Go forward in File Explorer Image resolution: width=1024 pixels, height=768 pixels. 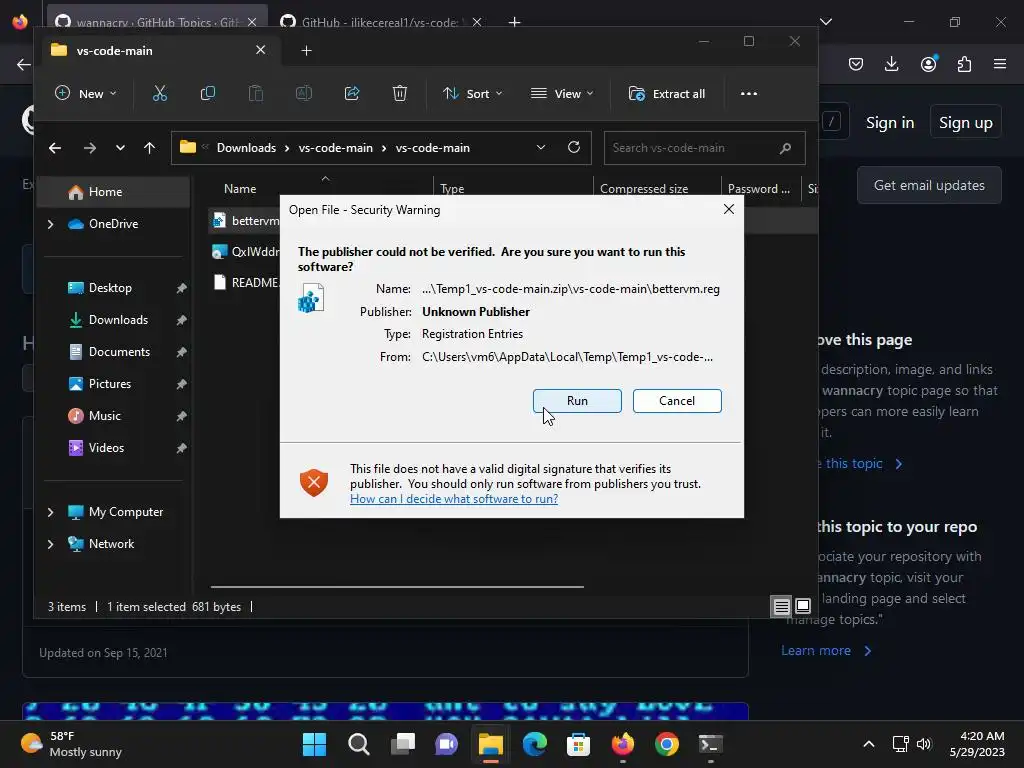[89, 148]
